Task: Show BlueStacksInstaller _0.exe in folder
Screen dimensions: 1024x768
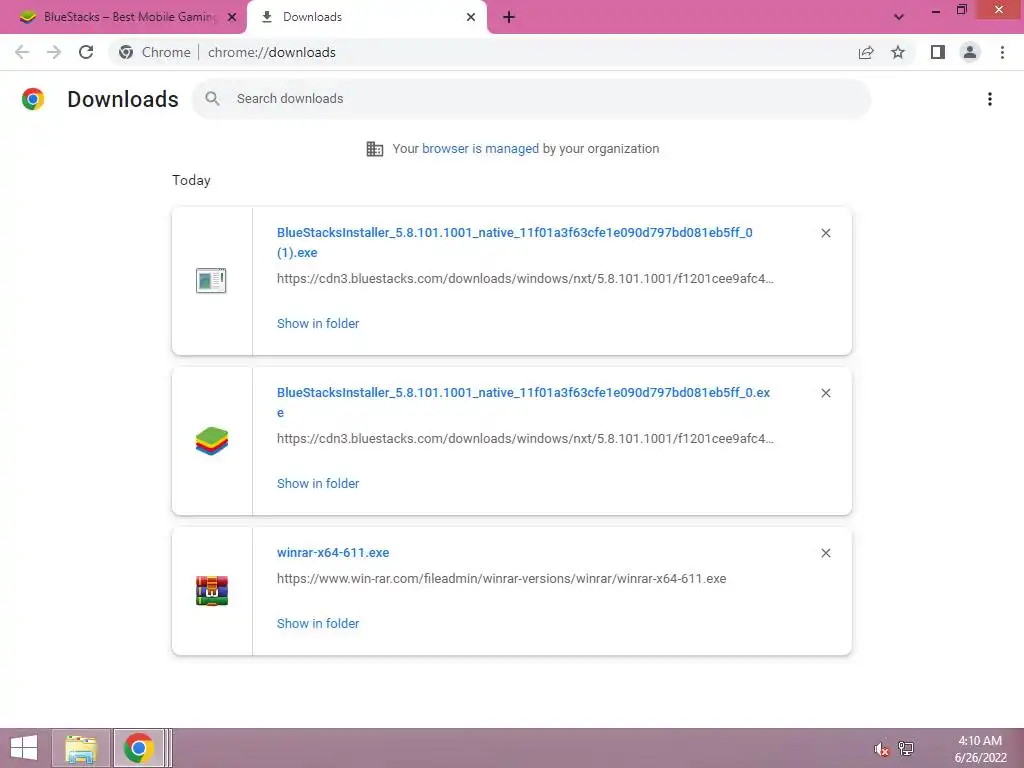Action: point(318,483)
